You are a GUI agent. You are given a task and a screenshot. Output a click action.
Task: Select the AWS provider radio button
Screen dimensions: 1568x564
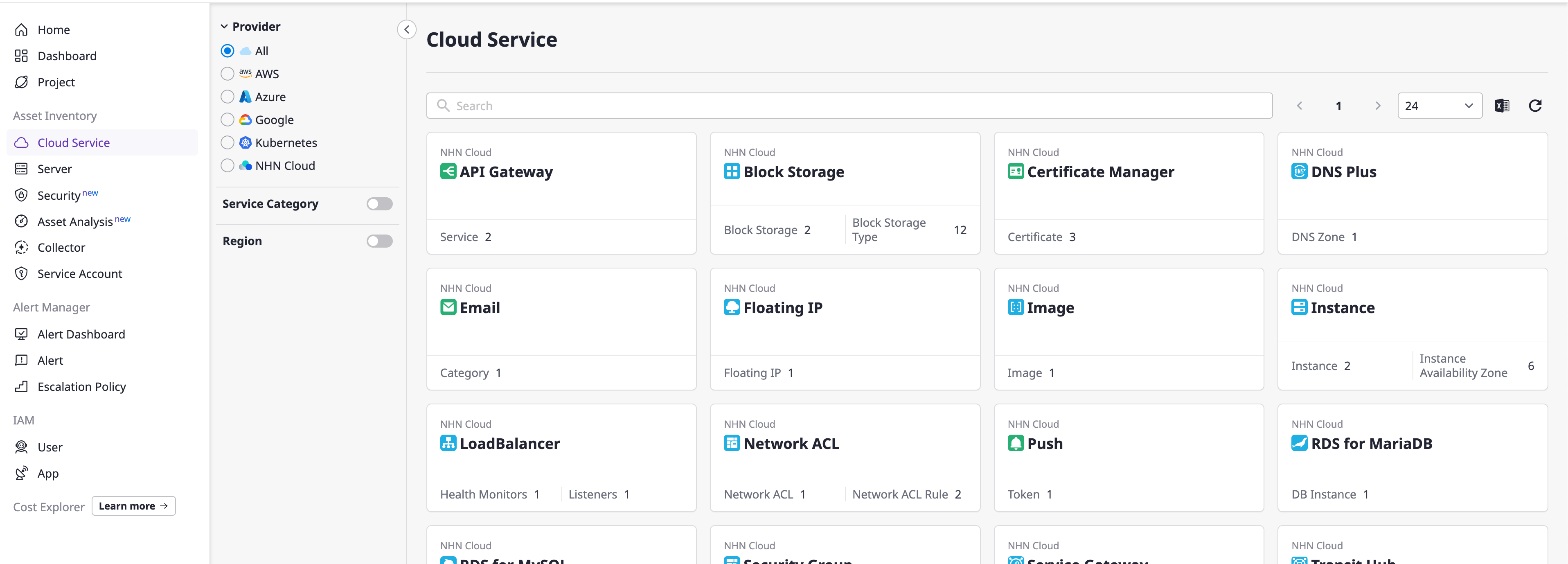228,74
